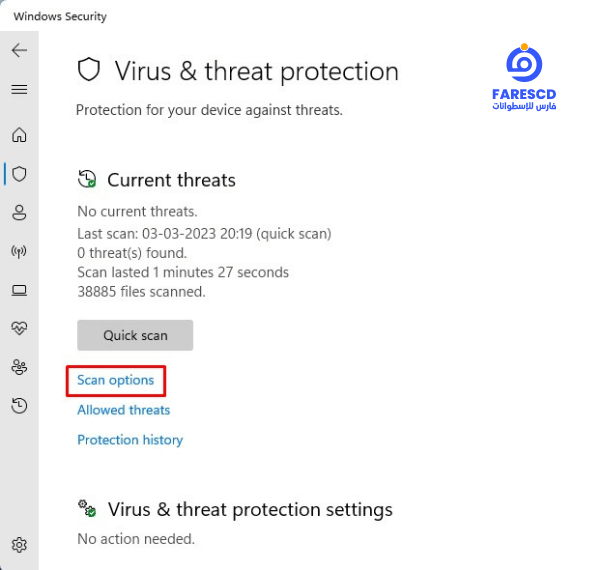Open the Allowed threats link
Screen dimensions: 600x570
pos(124,410)
